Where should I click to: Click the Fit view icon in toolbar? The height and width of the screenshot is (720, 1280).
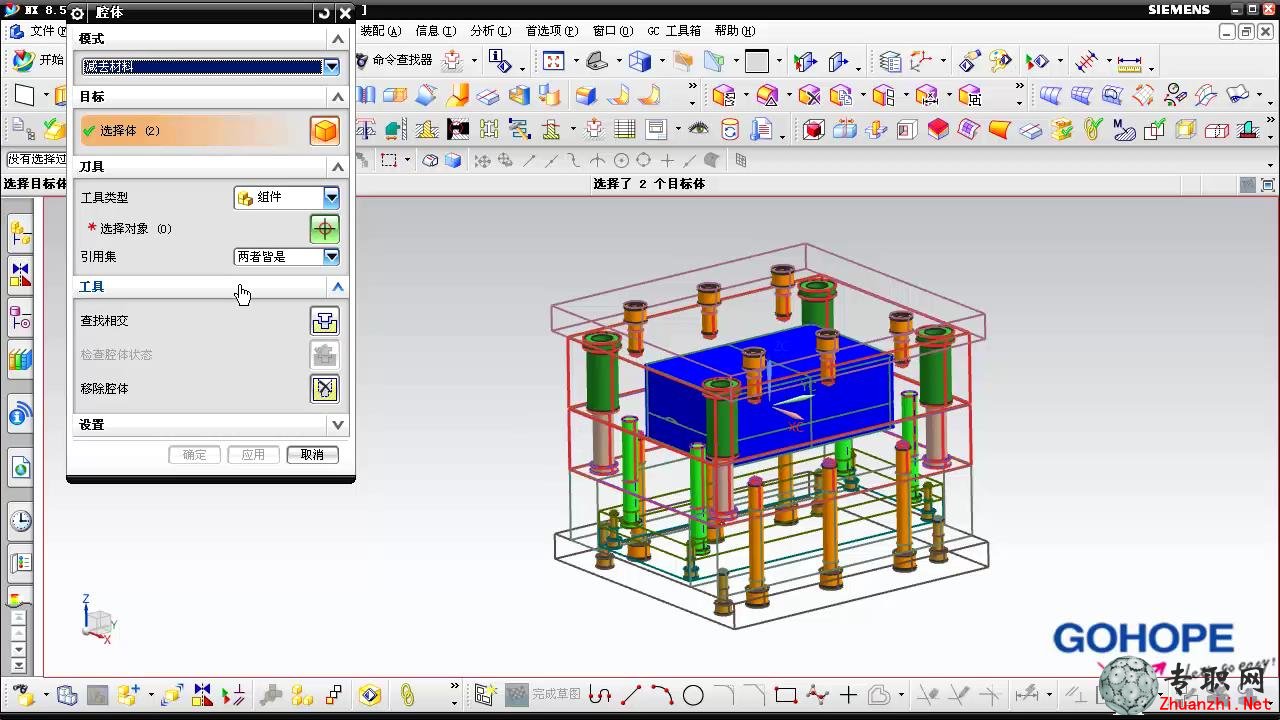pos(554,61)
